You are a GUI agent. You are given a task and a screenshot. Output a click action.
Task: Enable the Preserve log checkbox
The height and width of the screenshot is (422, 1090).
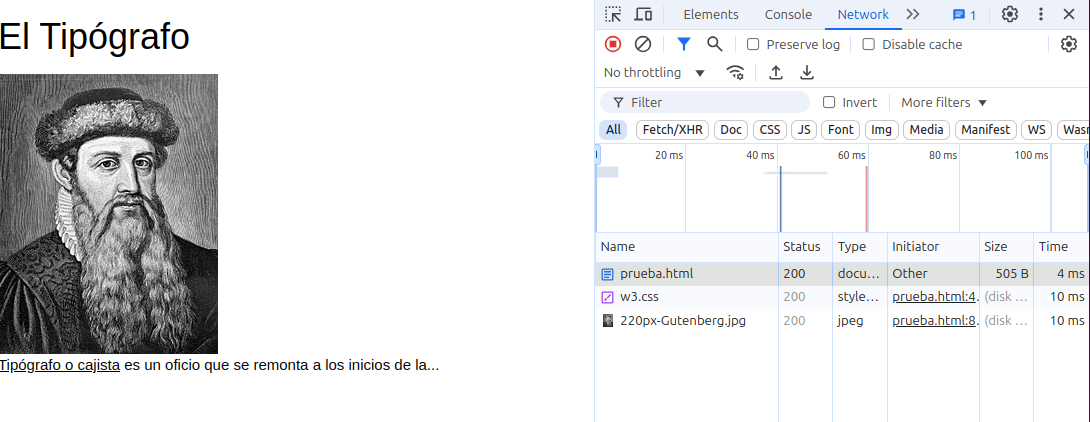753,44
